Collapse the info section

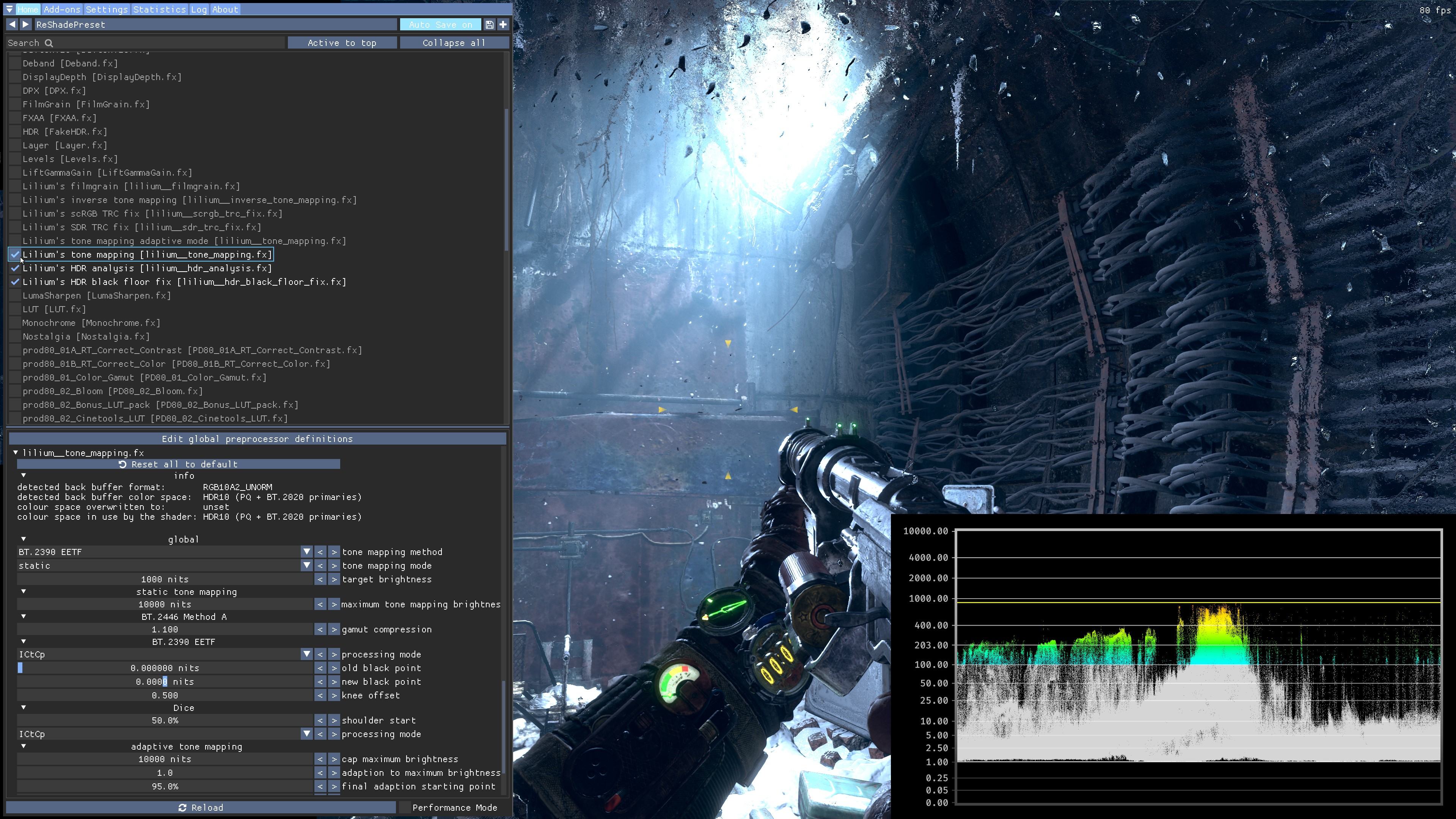click(23, 475)
